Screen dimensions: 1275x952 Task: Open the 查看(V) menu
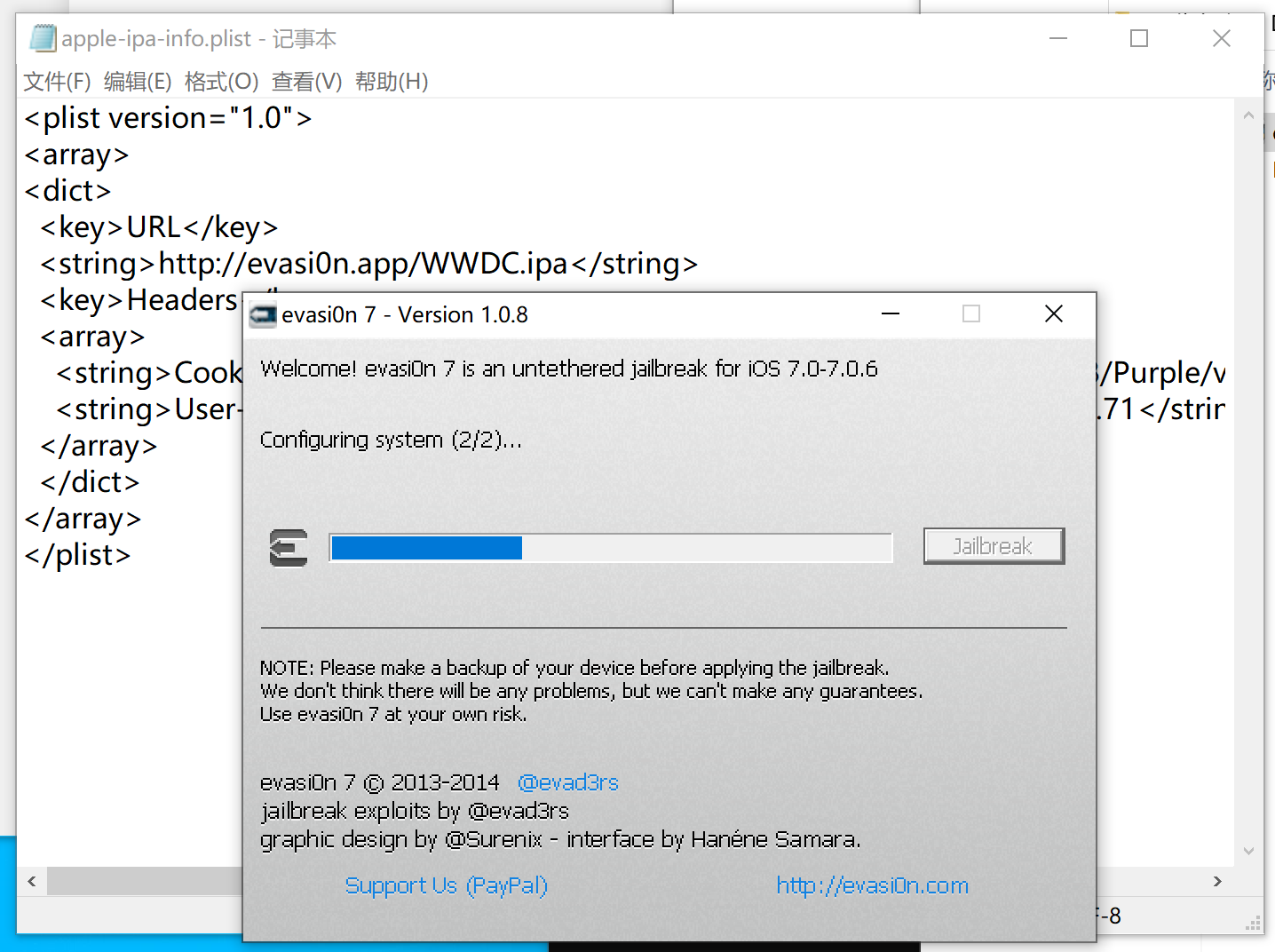(x=306, y=82)
